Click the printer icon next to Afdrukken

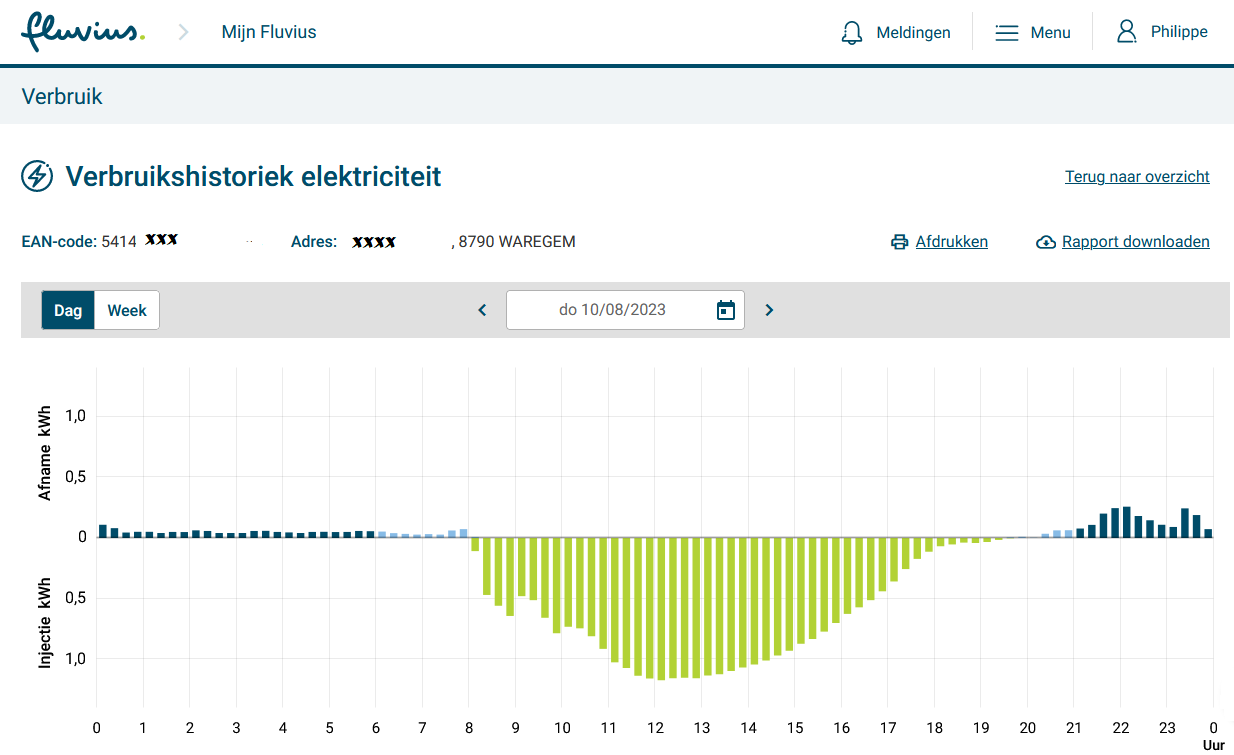pos(900,242)
